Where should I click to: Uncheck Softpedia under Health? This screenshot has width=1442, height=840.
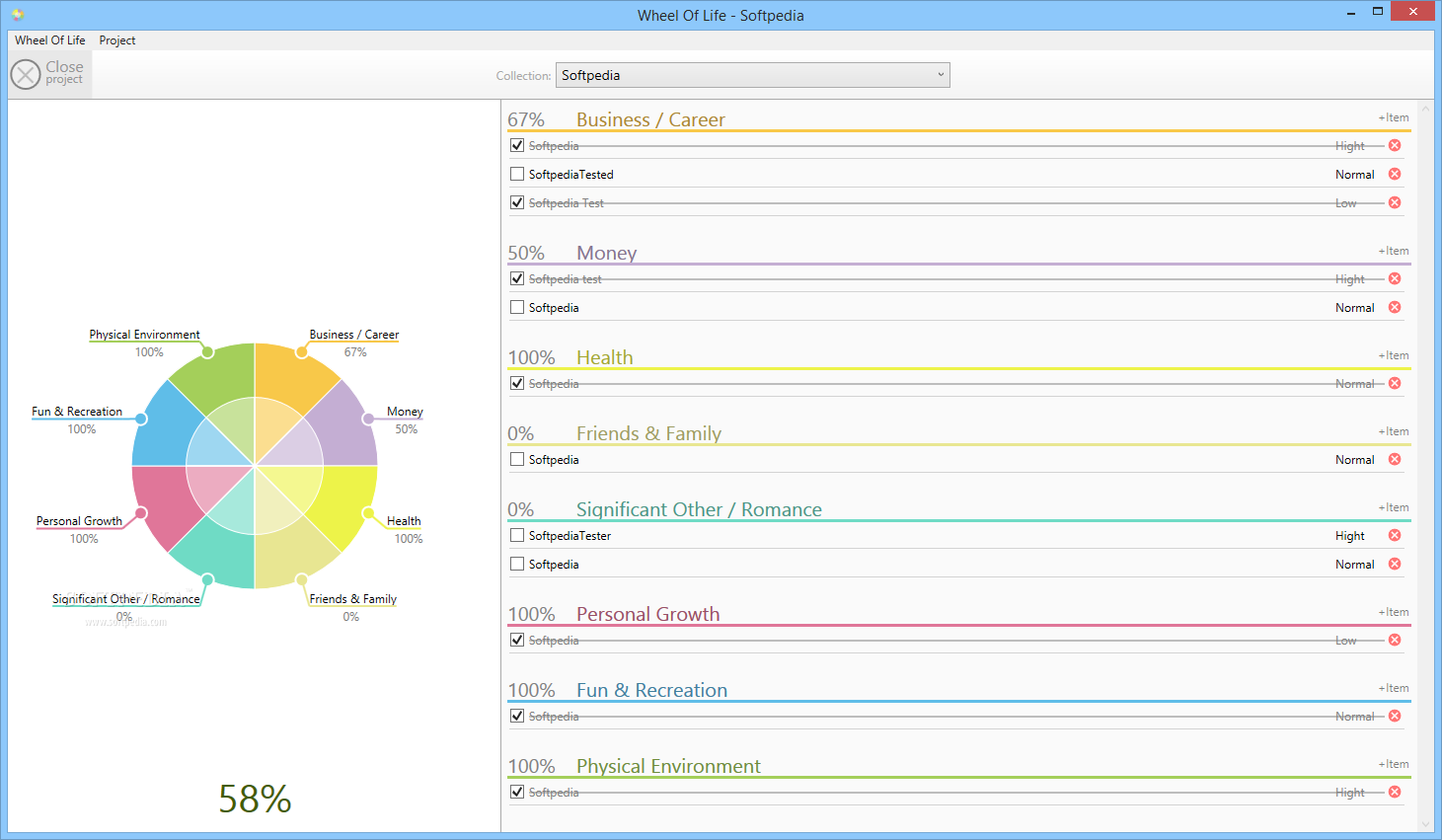(517, 383)
